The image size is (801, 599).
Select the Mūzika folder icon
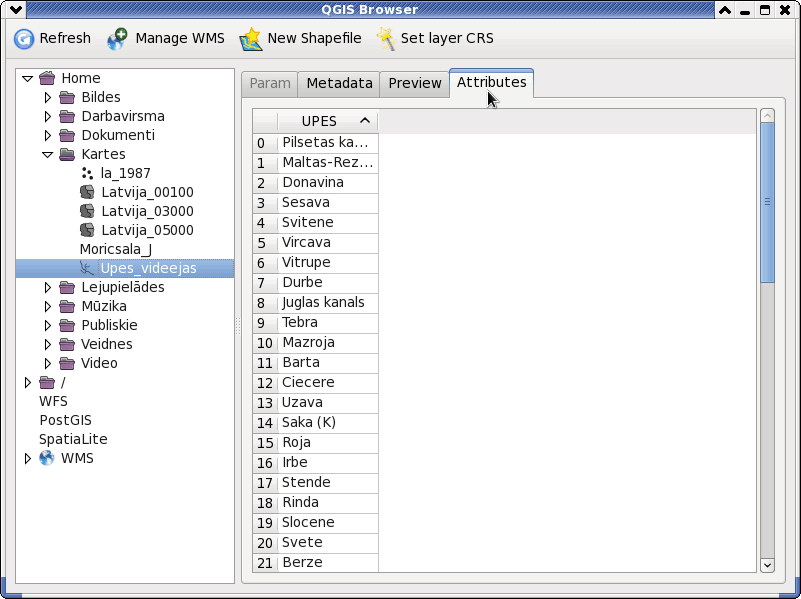67,306
